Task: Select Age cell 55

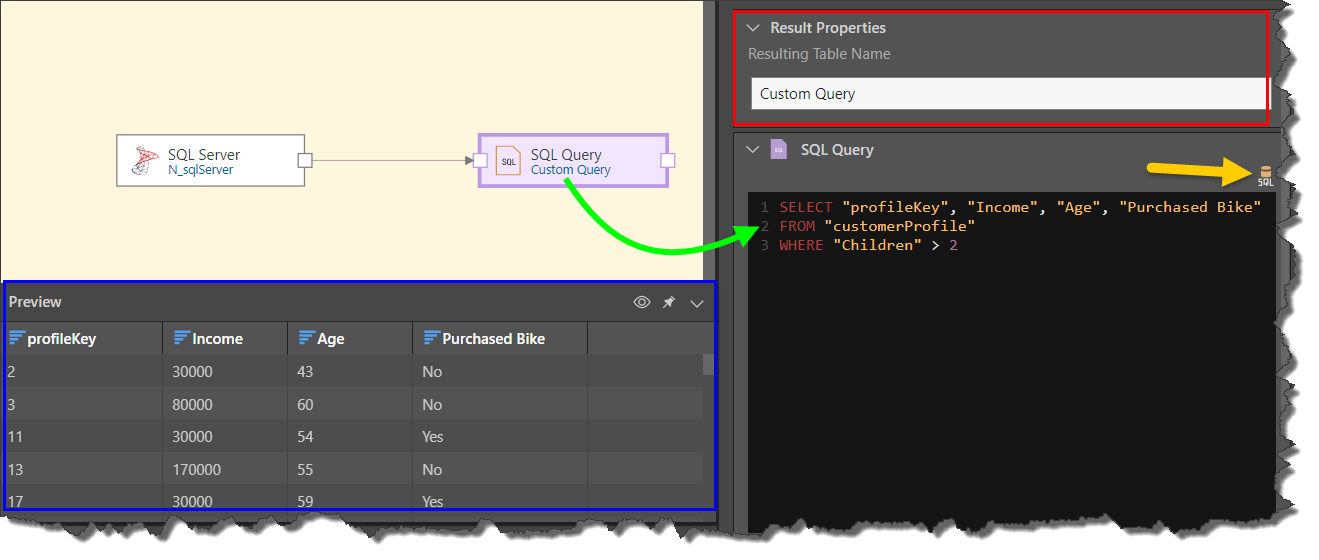Action: pyautogui.click(x=350, y=469)
